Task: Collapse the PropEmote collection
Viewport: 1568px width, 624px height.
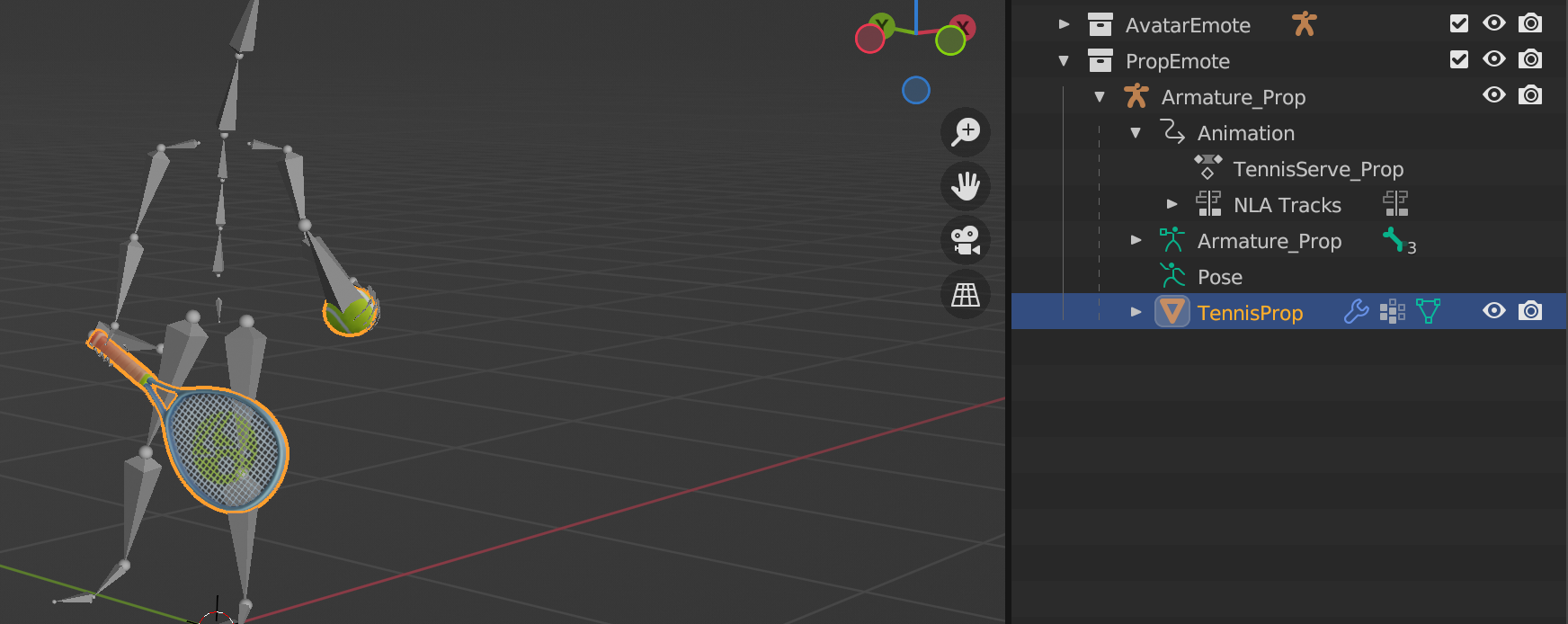Action: click(1065, 61)
